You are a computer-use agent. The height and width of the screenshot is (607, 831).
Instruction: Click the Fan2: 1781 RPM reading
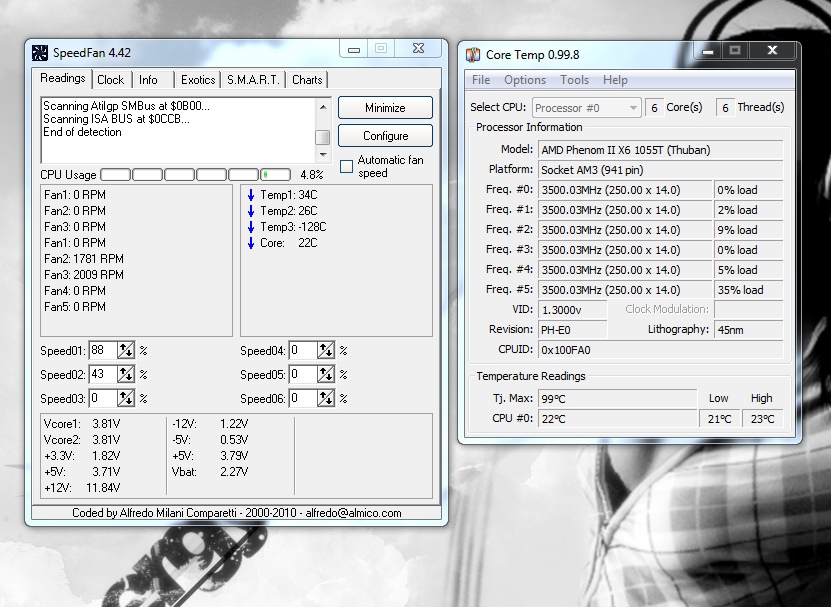pyautogui.click(x=84, y=259)
